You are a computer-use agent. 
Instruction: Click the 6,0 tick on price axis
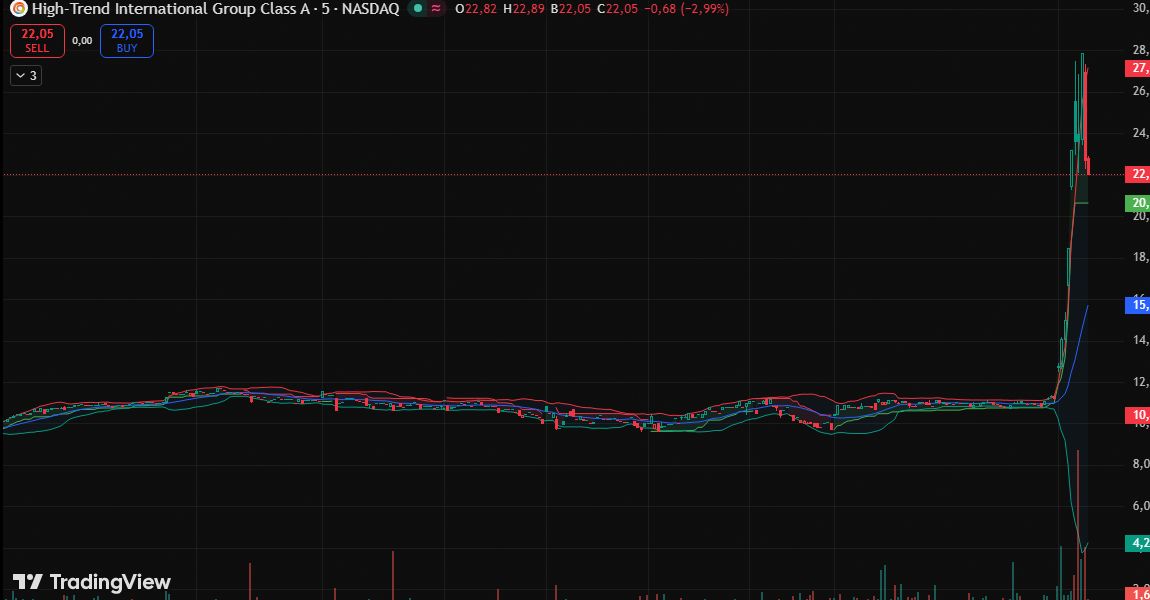tap(1140, 505)
